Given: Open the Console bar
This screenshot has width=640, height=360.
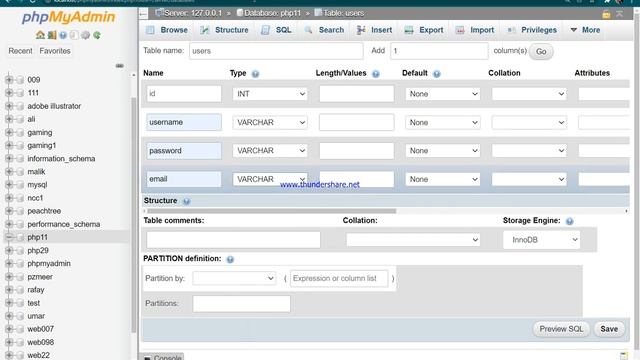Looking at the screenshot, I should (162, 357).
